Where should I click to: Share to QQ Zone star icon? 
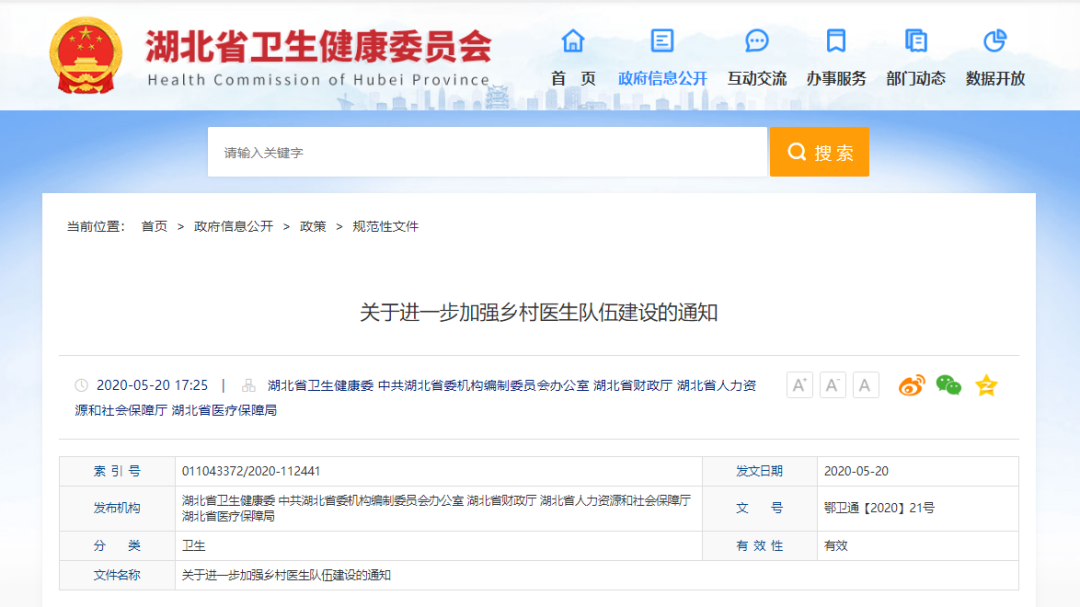tap(986, 385)
